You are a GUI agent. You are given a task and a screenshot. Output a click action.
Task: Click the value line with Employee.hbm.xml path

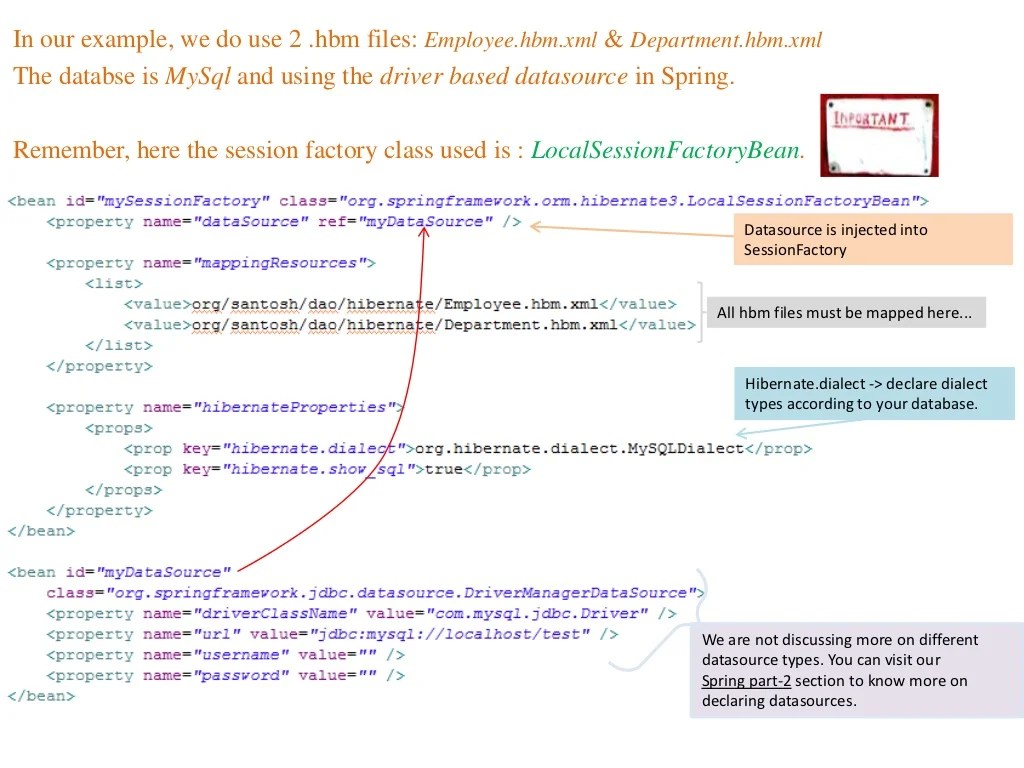pos(400,304)
